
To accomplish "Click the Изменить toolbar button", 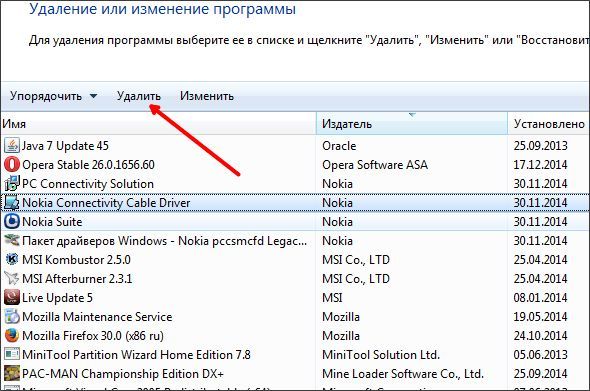I will click(207, 96).
